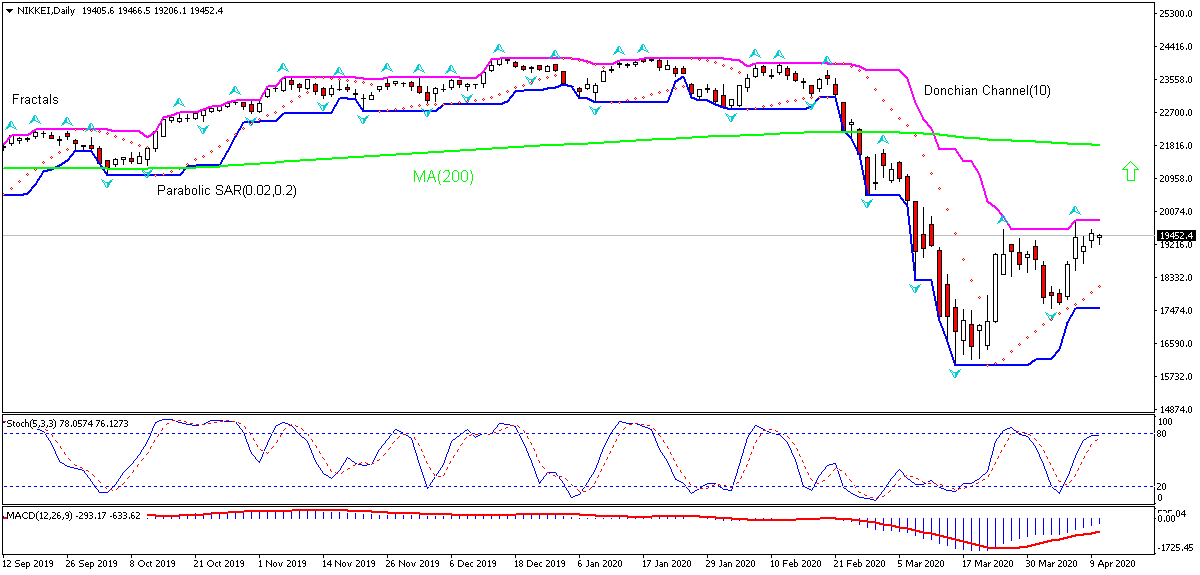Select the MA(200) label
Screen dimensions: 1200x575
tap(443, 177)
